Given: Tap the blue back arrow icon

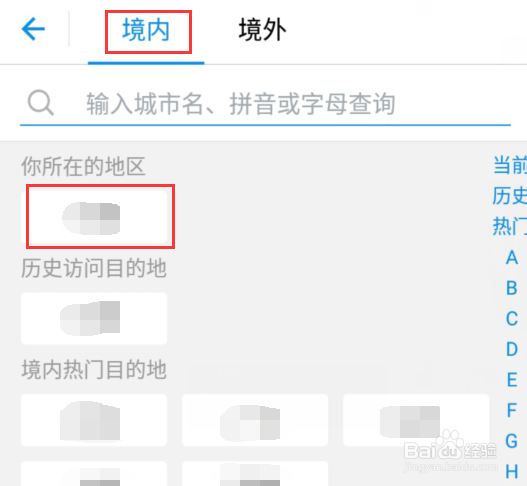Looking at the screenshot, I should point(33,29).
